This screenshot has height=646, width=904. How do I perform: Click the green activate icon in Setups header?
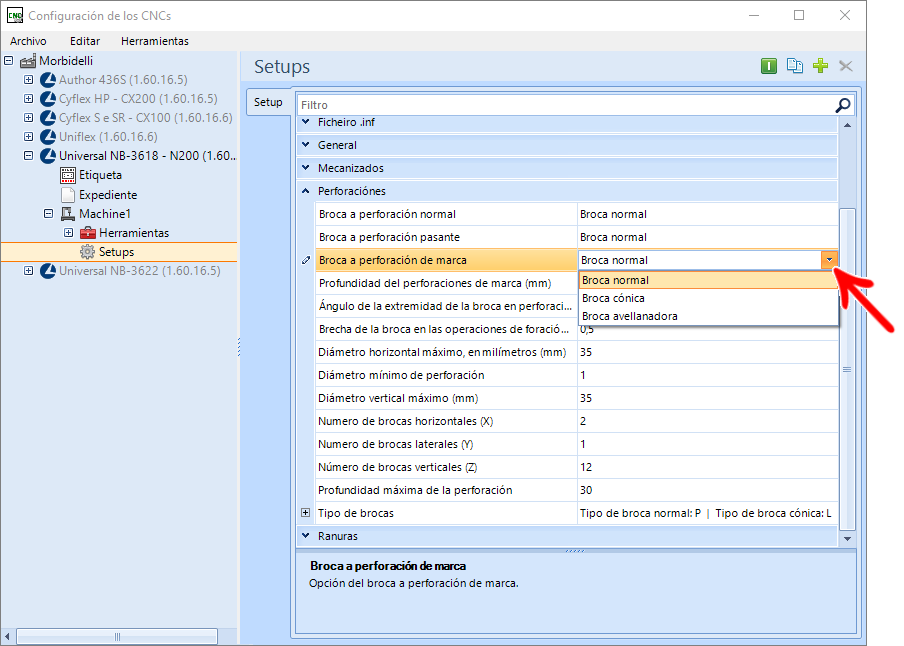[768, 66]
